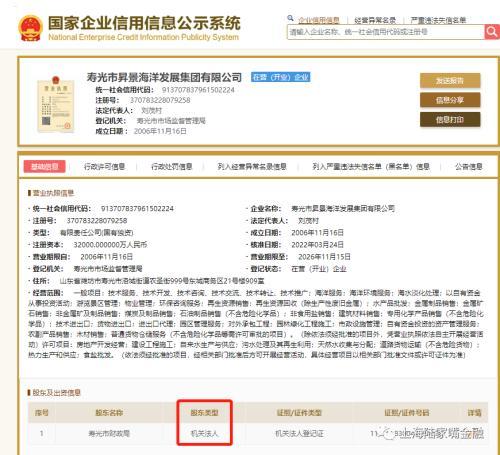This screenshot has width=500, height=455.
Task: Click the English subtitle National Enterprise Credit Information Publicity System
Action: [144, 37]
